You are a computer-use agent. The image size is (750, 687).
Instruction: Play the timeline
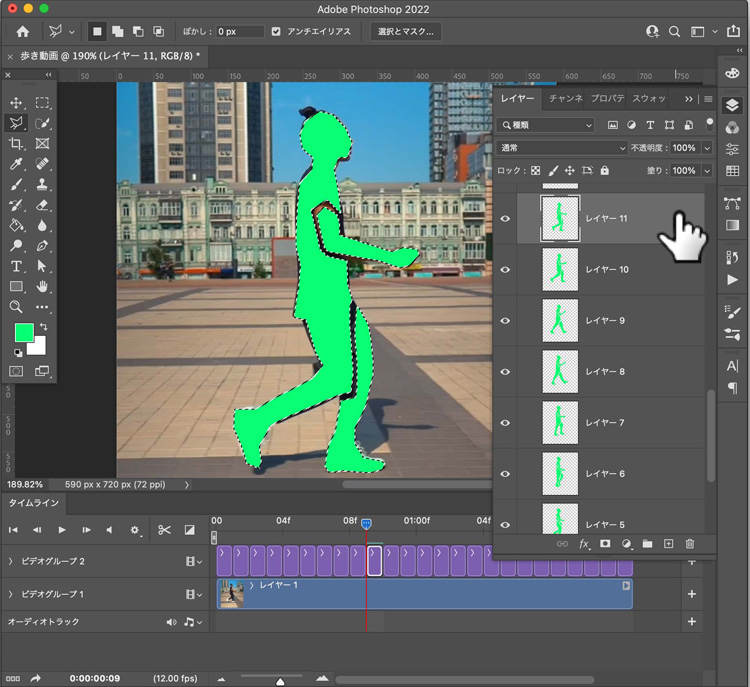(62, 530)
